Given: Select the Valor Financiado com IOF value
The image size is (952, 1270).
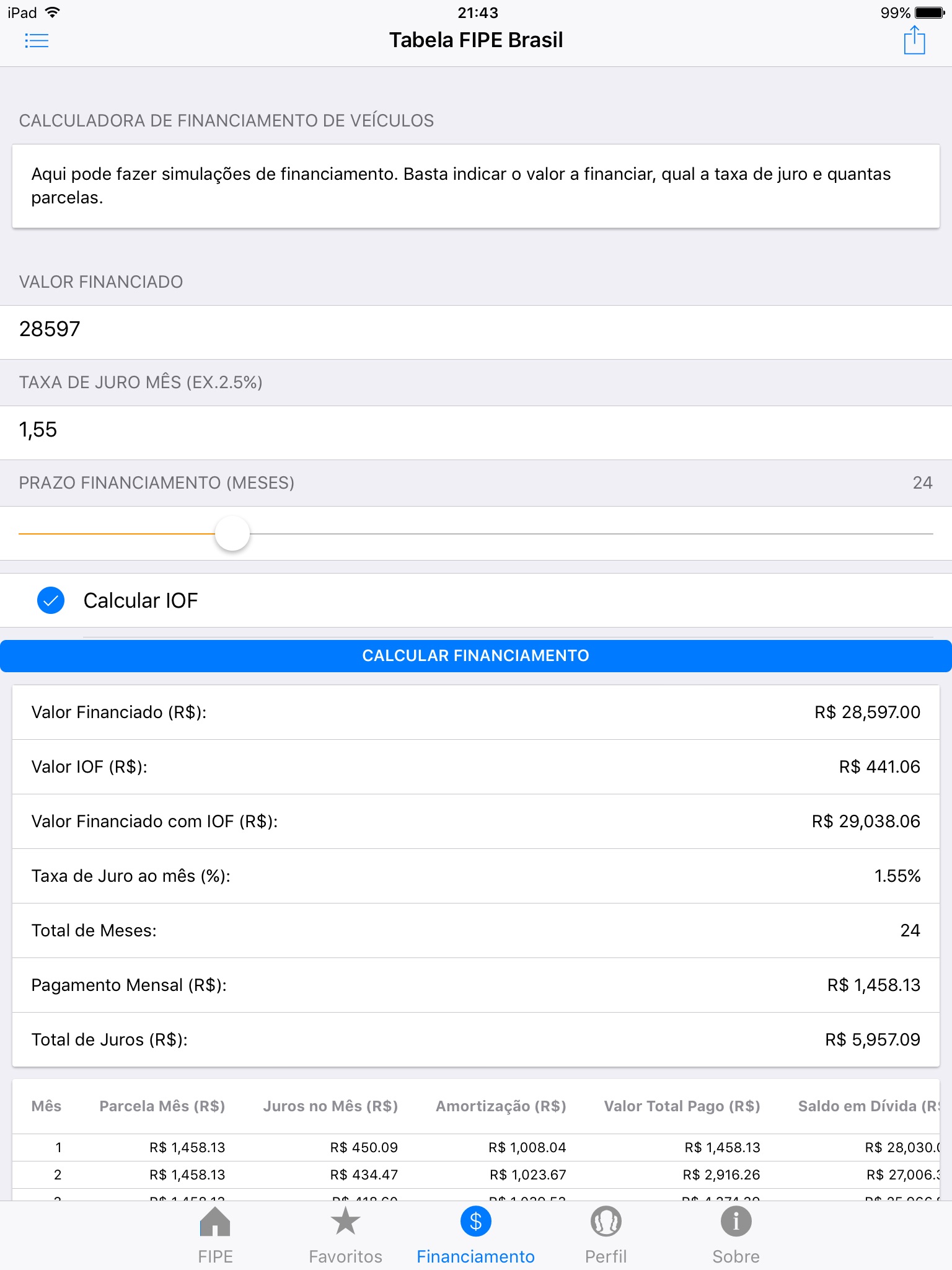Looking at the screenshot, I should coord(866,822).
